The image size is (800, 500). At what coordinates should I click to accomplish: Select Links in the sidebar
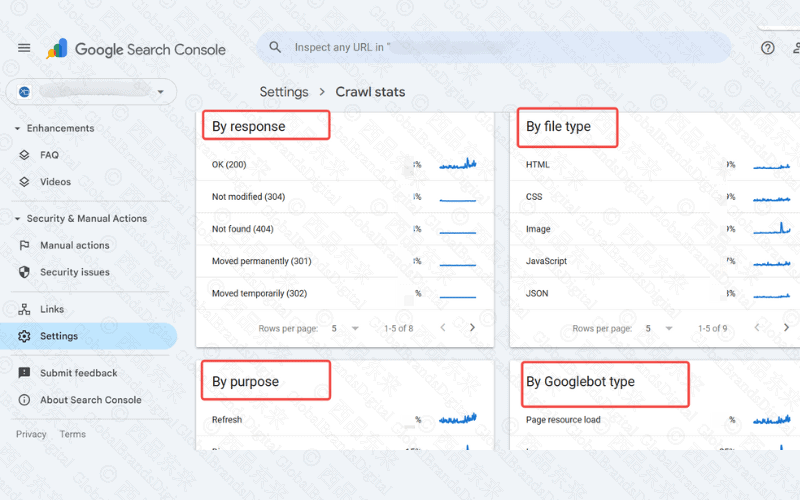click(52, 309)
